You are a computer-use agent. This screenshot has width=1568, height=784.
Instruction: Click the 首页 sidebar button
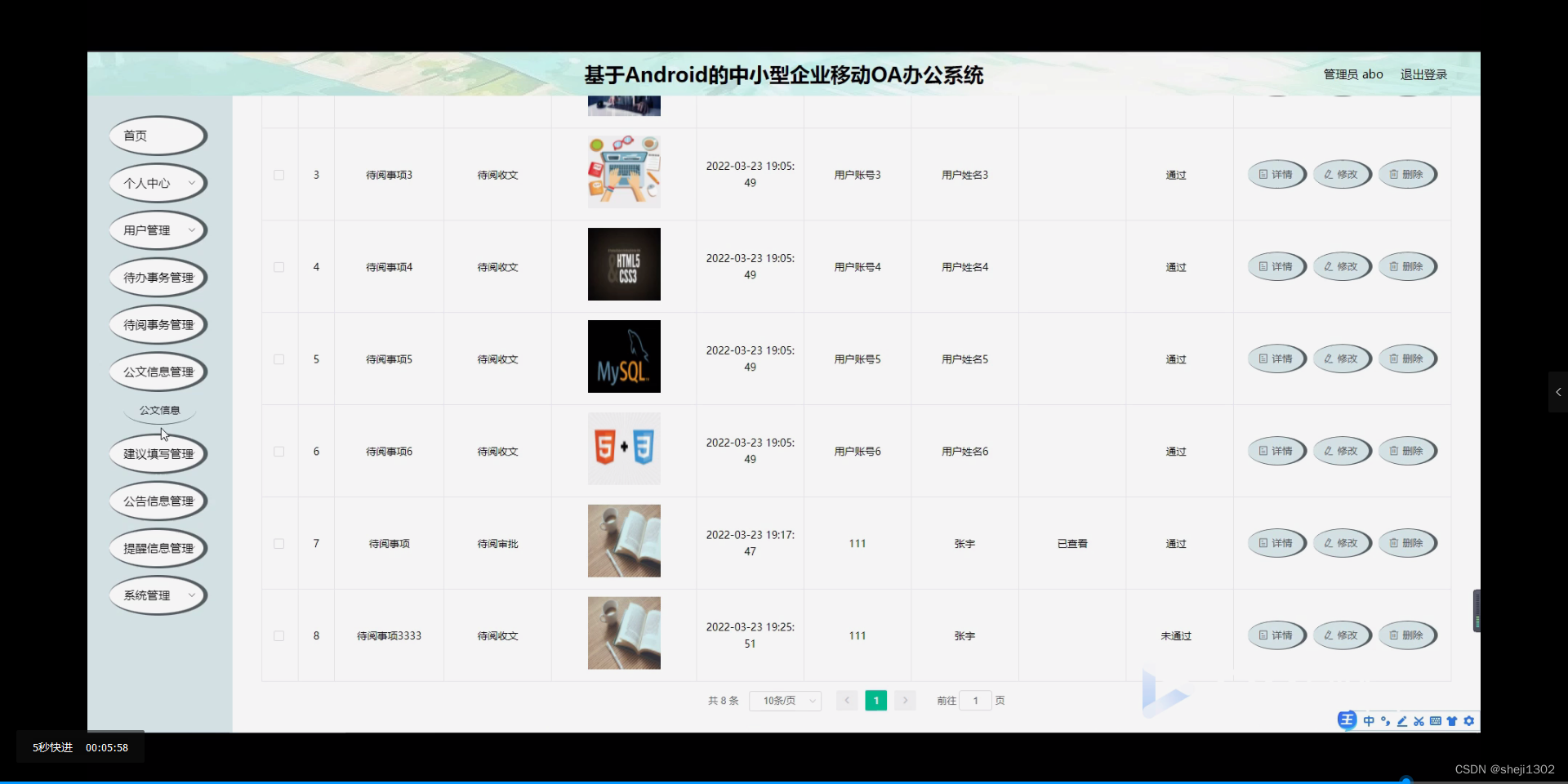[157, 136]
